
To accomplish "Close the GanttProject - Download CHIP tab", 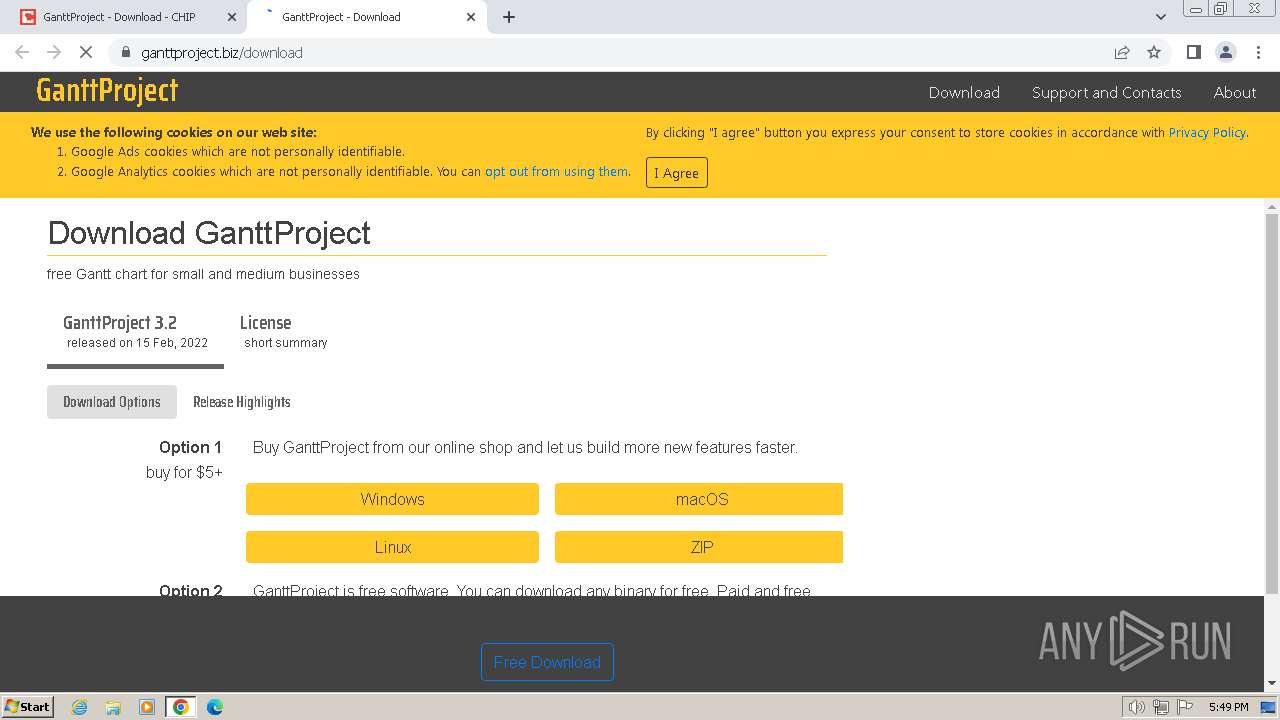I will point(232,17).
